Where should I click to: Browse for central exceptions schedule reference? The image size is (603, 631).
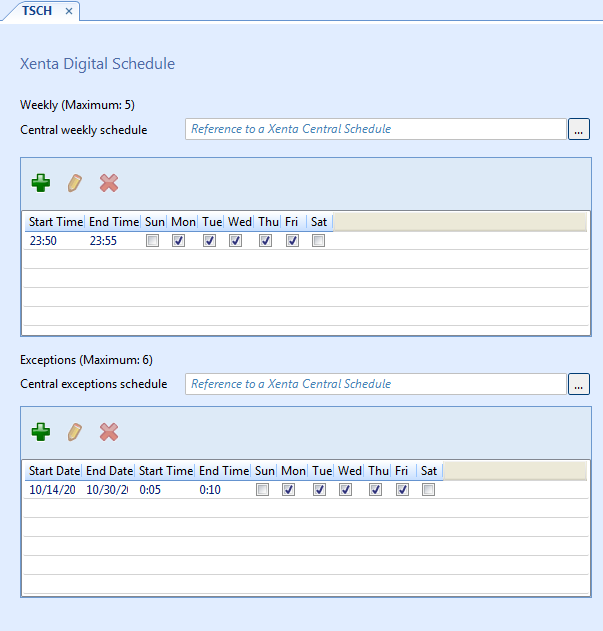(579, 384)
